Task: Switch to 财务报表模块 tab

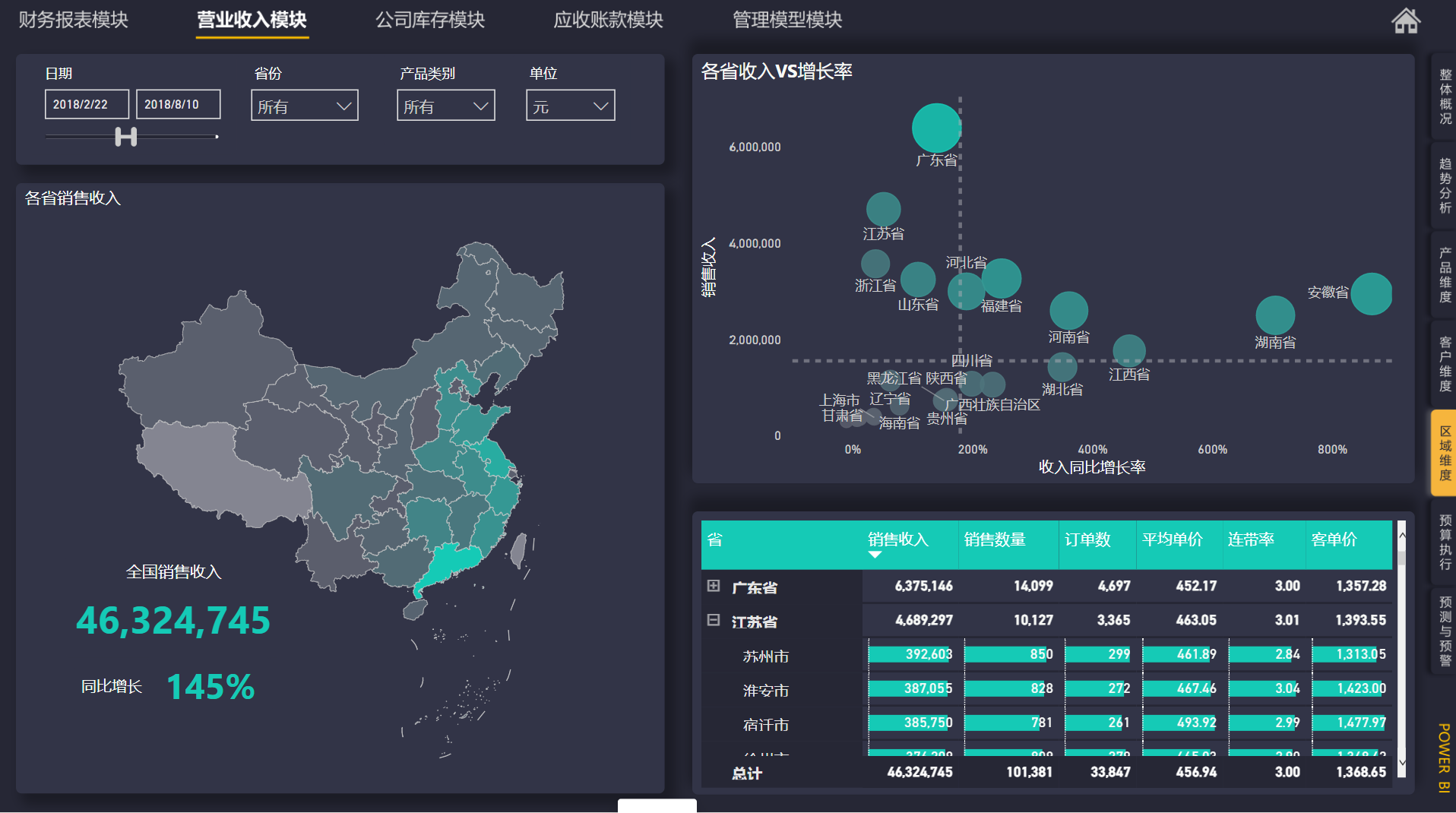Action: 74,20
